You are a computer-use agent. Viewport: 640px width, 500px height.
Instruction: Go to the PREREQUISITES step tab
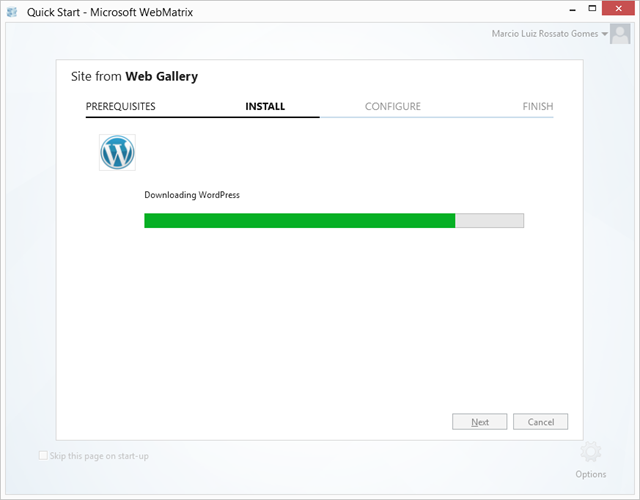click(120, 107)
